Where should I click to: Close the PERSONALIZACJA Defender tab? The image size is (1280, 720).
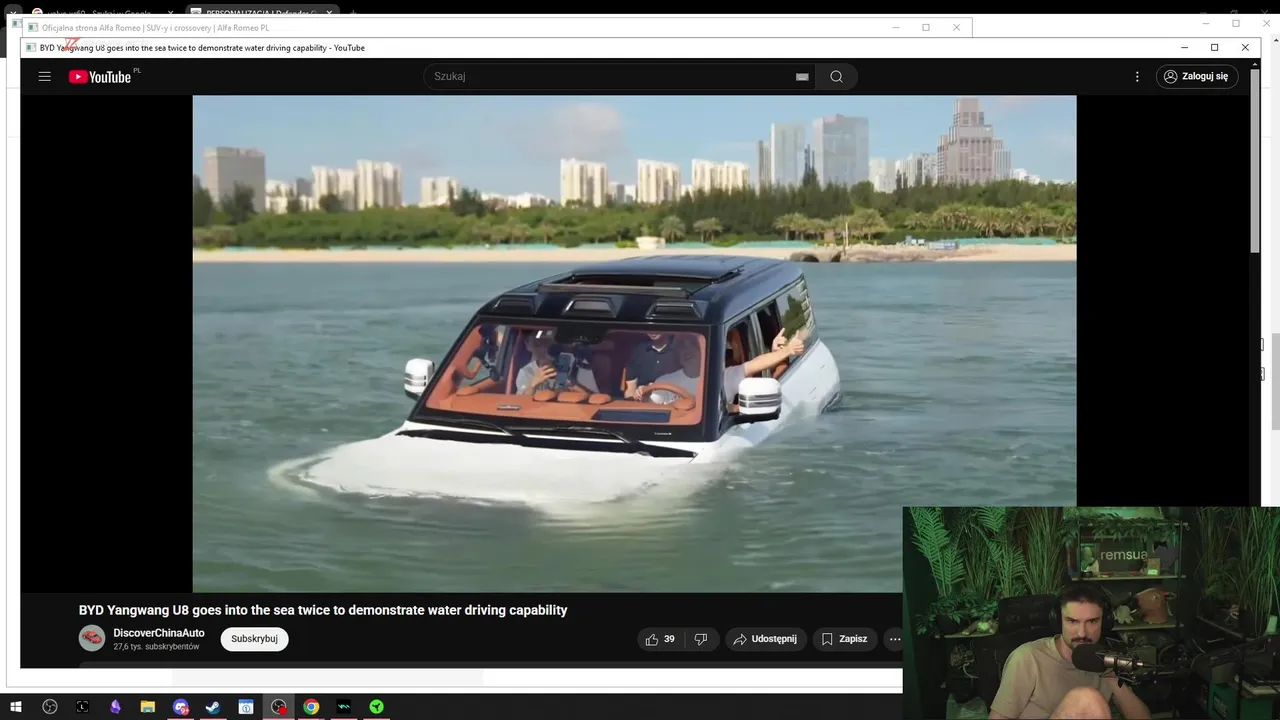[x=329, y=13]
